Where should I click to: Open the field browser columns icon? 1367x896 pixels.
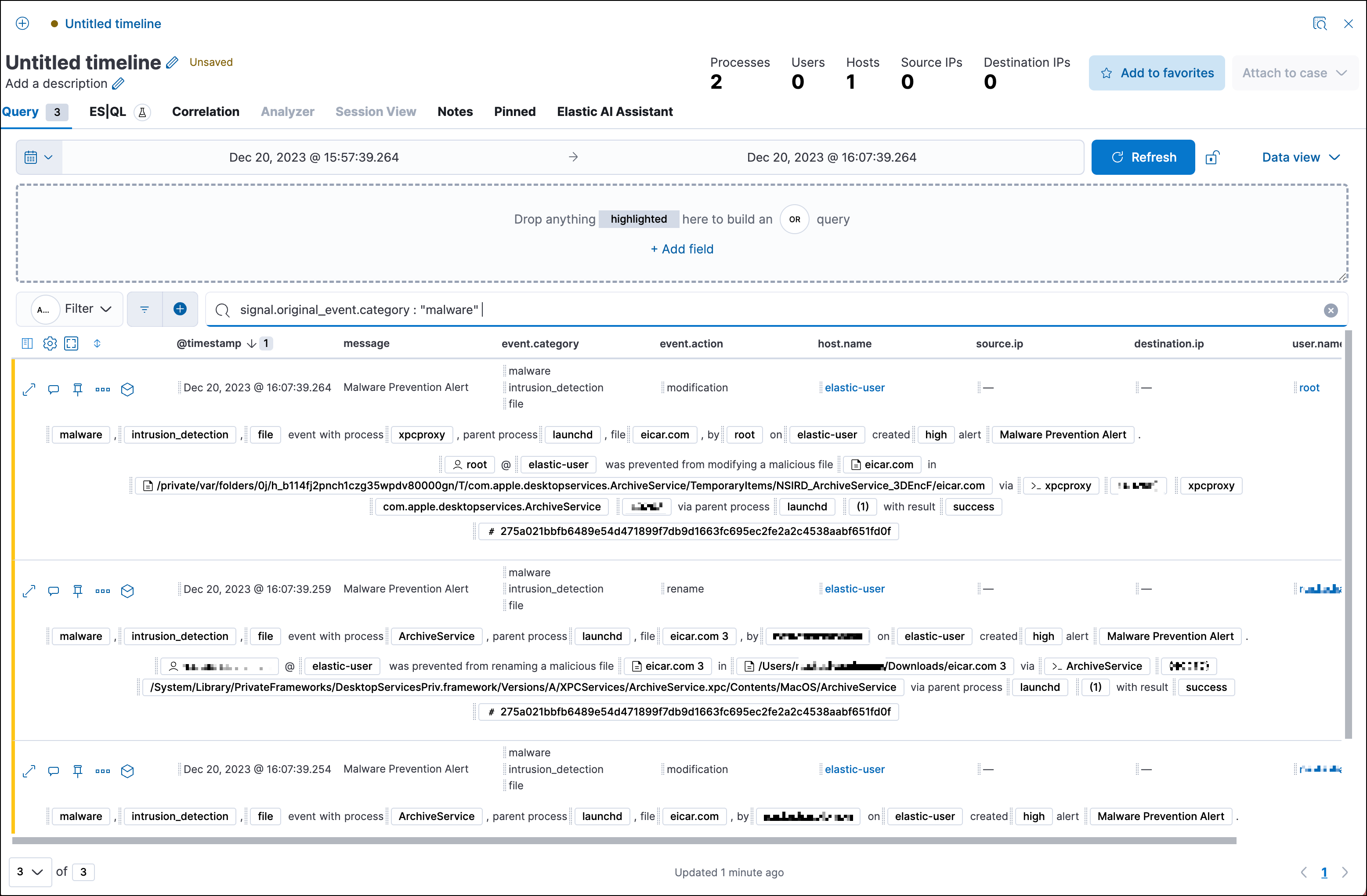[27, 343]
